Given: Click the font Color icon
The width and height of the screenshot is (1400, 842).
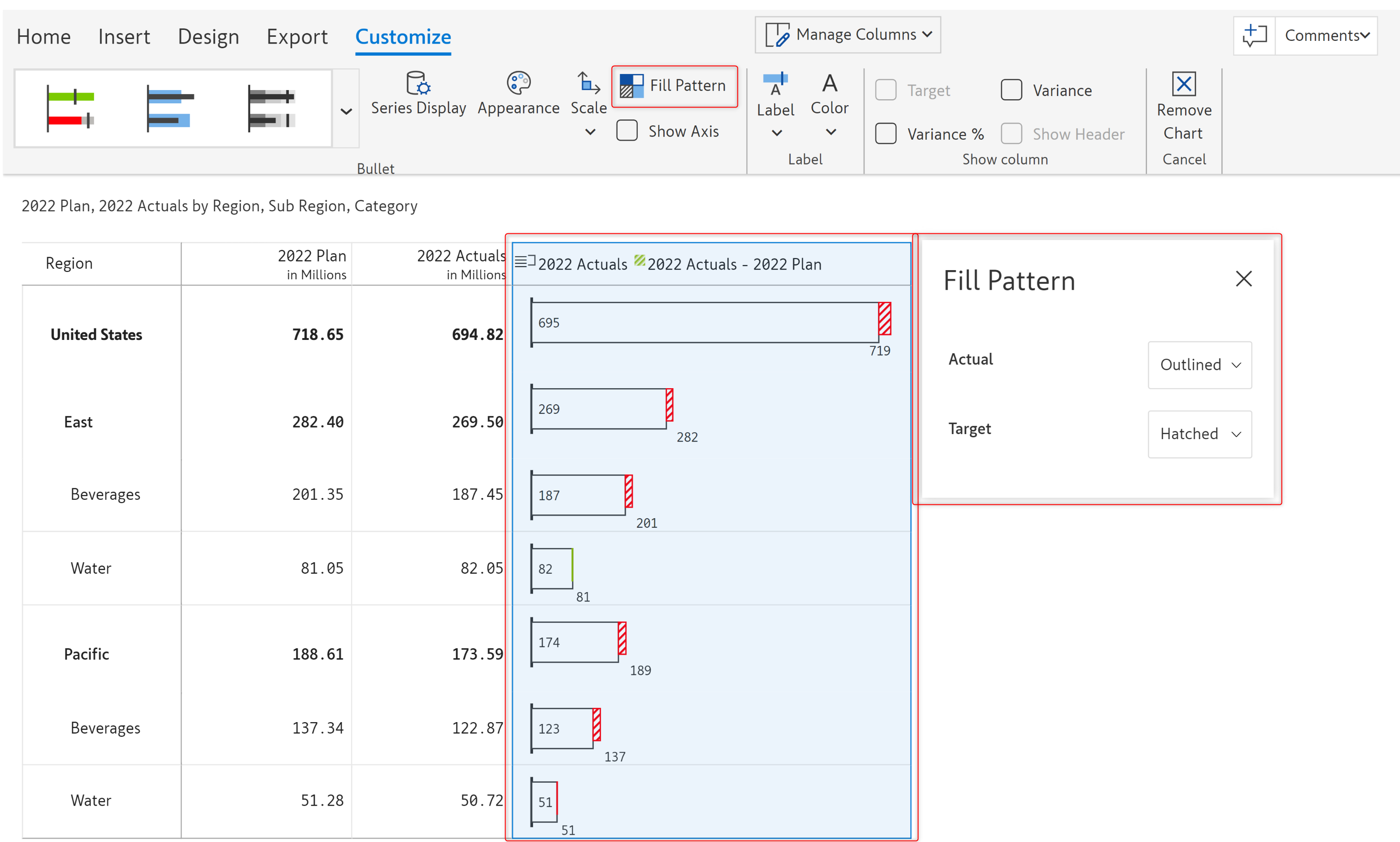Looking at the screenshot, I should (x=829, y=84).
